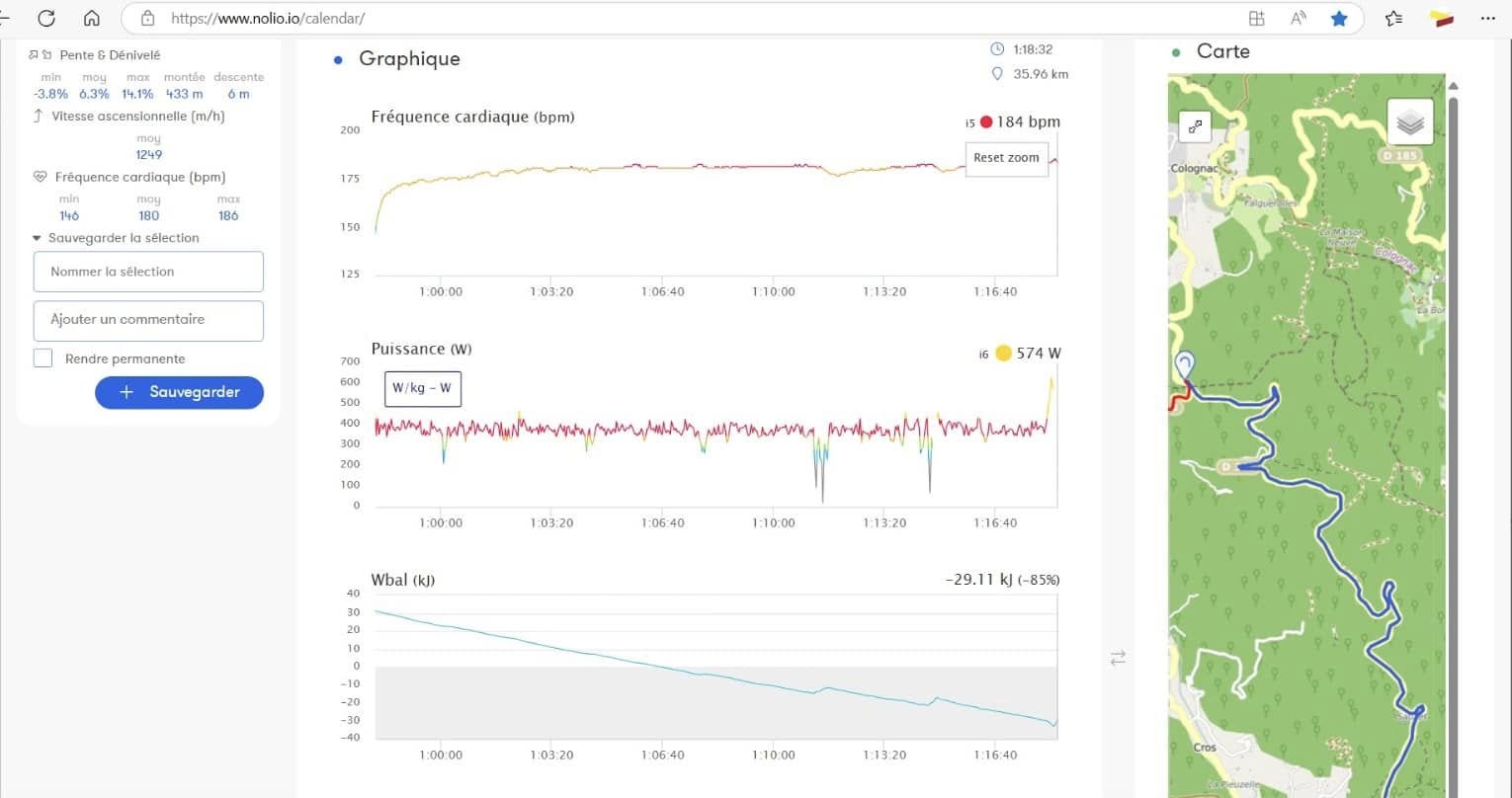Viewport: 1512px width, 798px height.
Task: Toggle the W/kg – W power unit
Action: click(x=422, y=388)
